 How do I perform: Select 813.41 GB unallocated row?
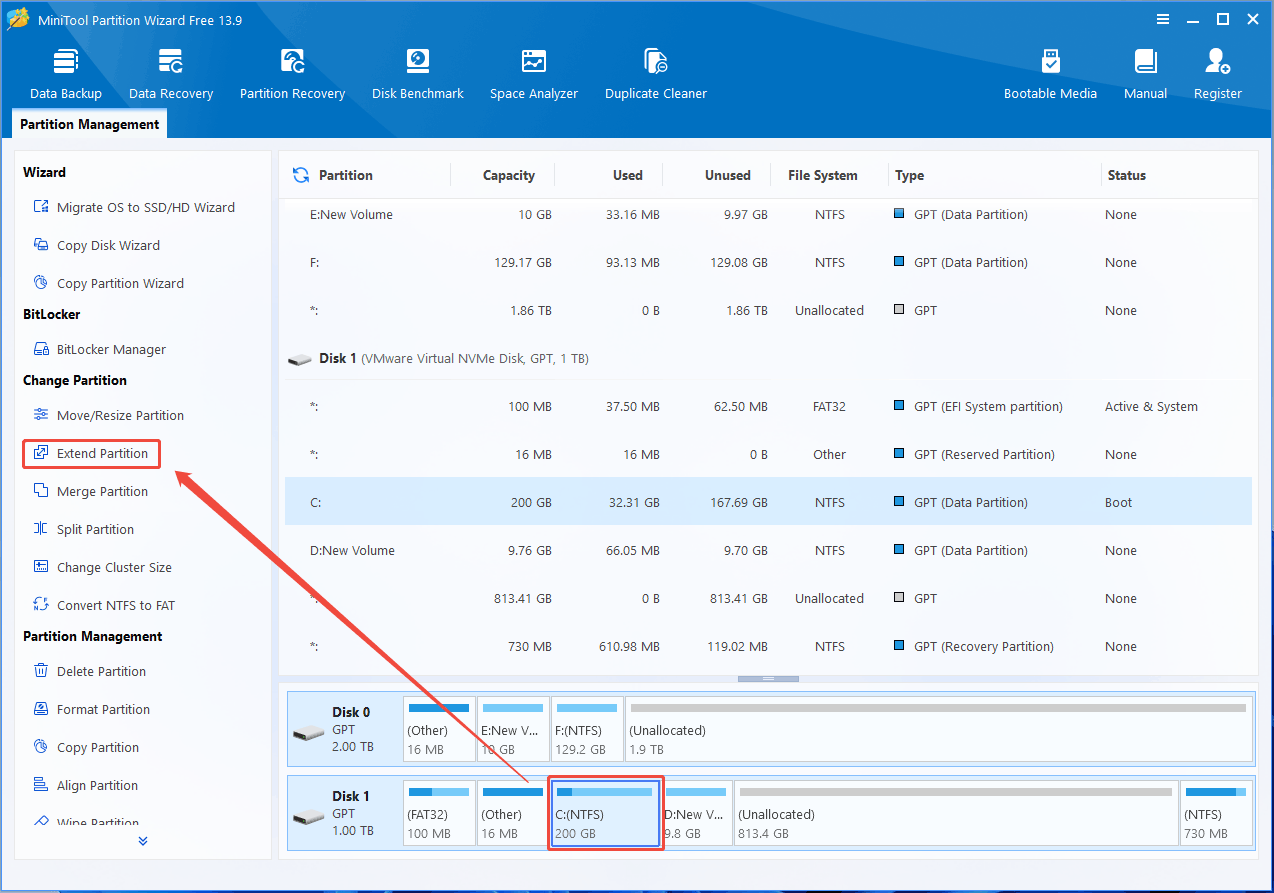point(768,598)
